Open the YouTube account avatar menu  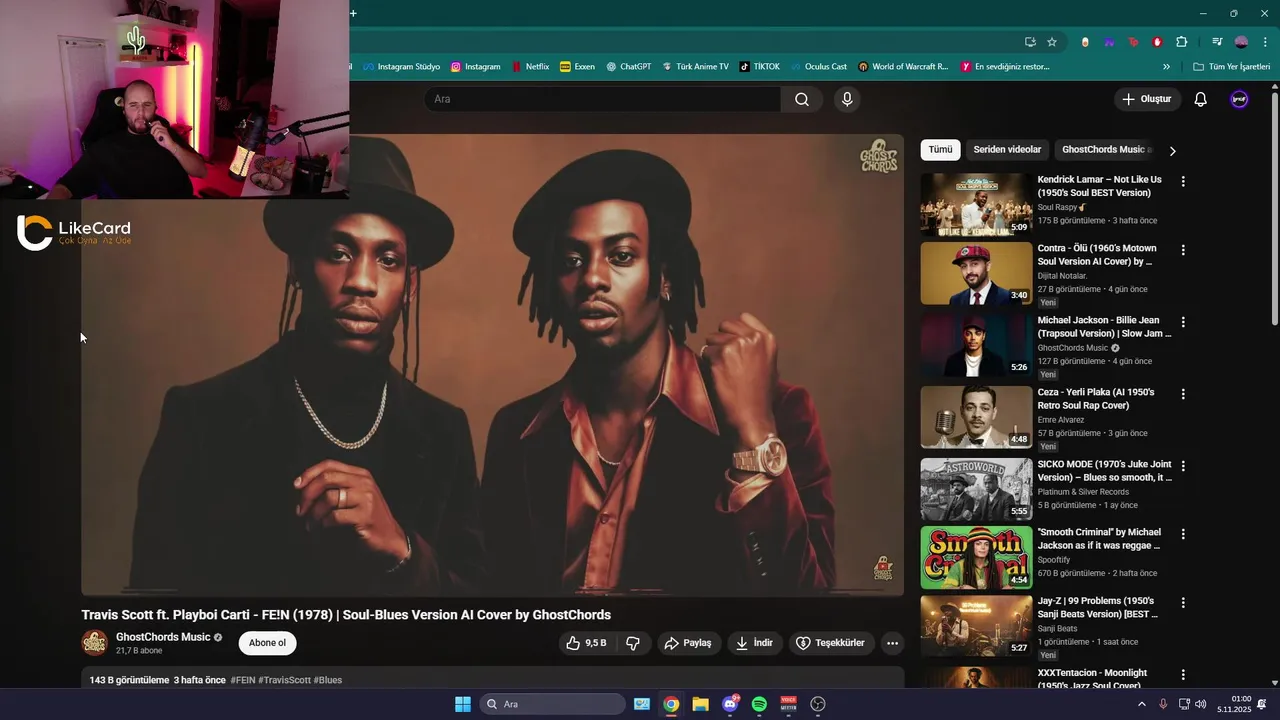tap(1239, 99)
